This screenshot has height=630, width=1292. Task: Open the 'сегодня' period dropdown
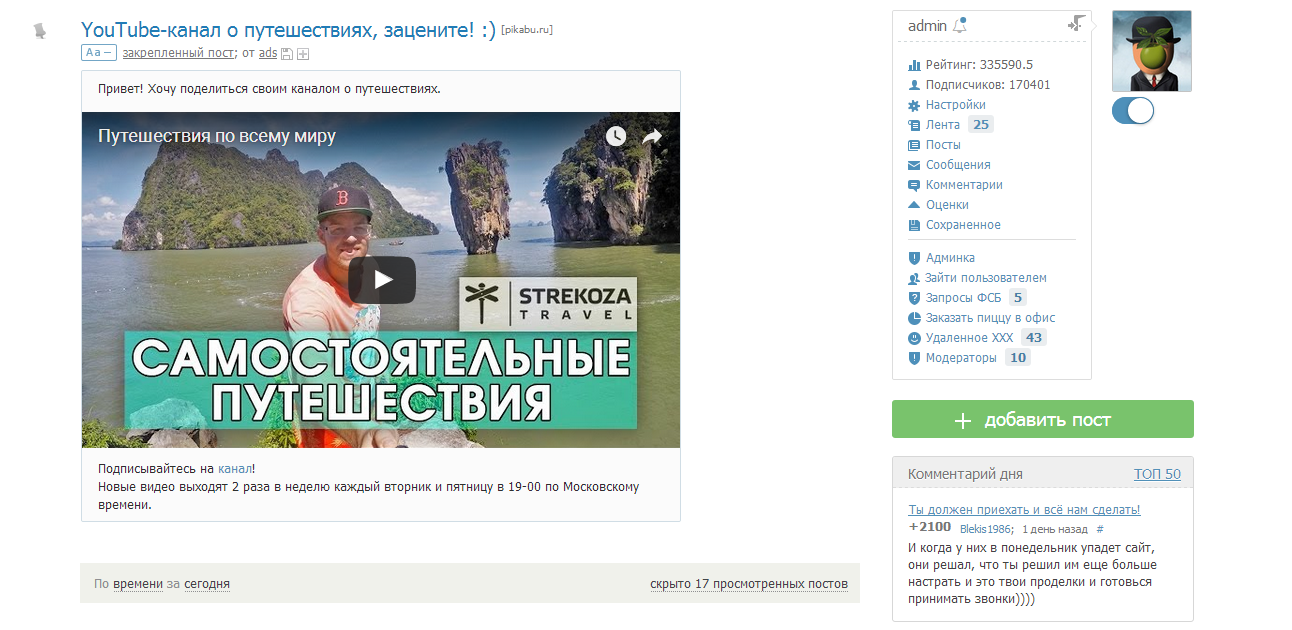click(207, 584)
